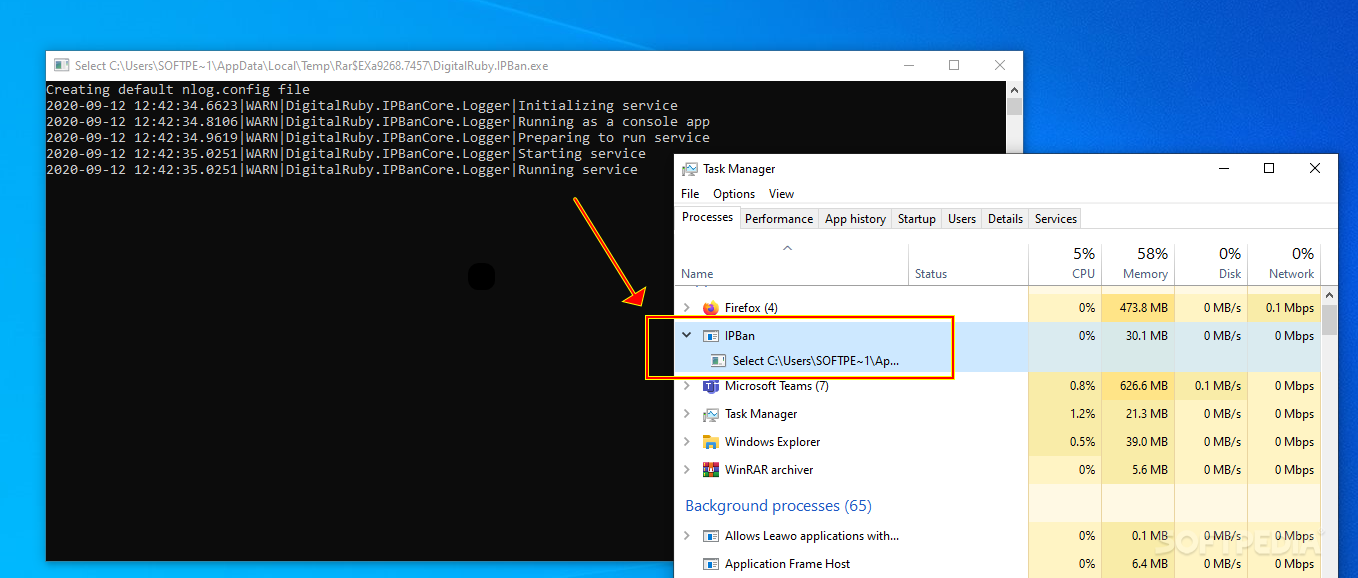Open the View menu in Task Manager
Viewport: 1358px width, 578px height.
click(781, 194)
